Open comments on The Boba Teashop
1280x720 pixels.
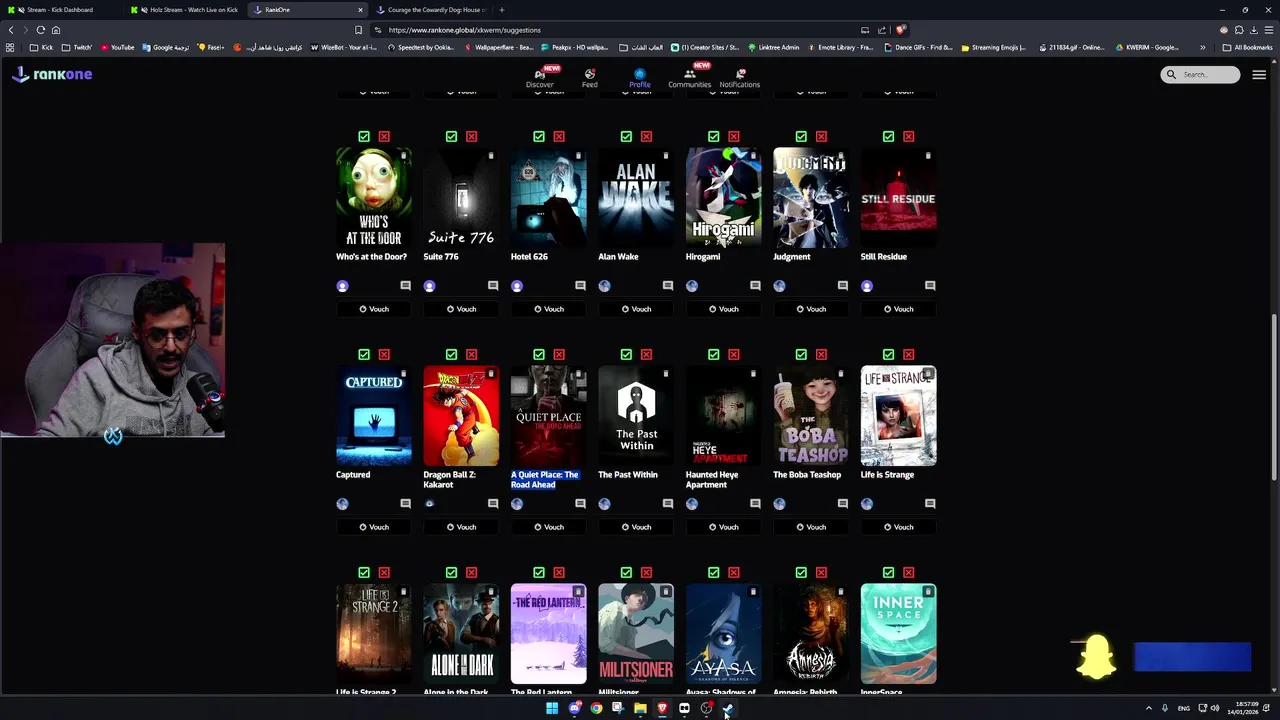pyautogui.click(x=842, y=504)
